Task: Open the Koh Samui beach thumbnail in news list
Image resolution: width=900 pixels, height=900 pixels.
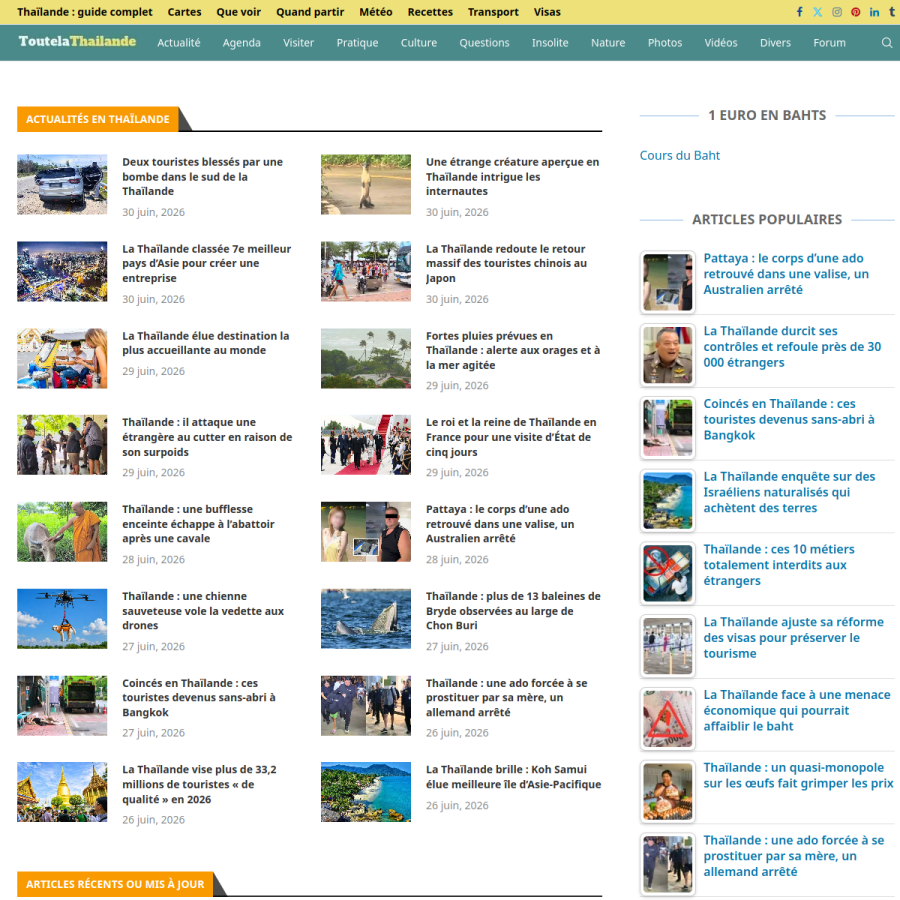Action: click(x=366, y=792)
